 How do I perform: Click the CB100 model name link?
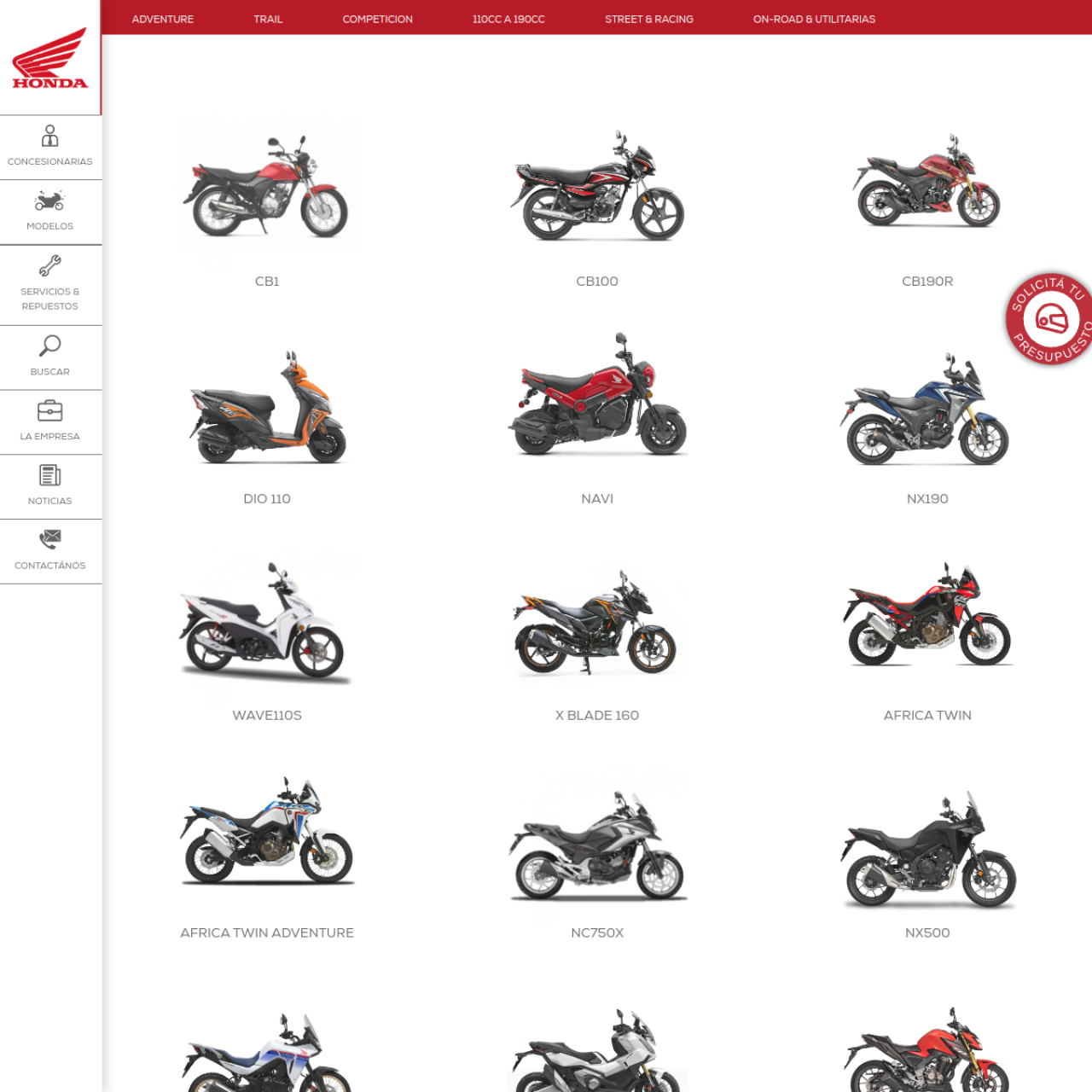[597, 282]
